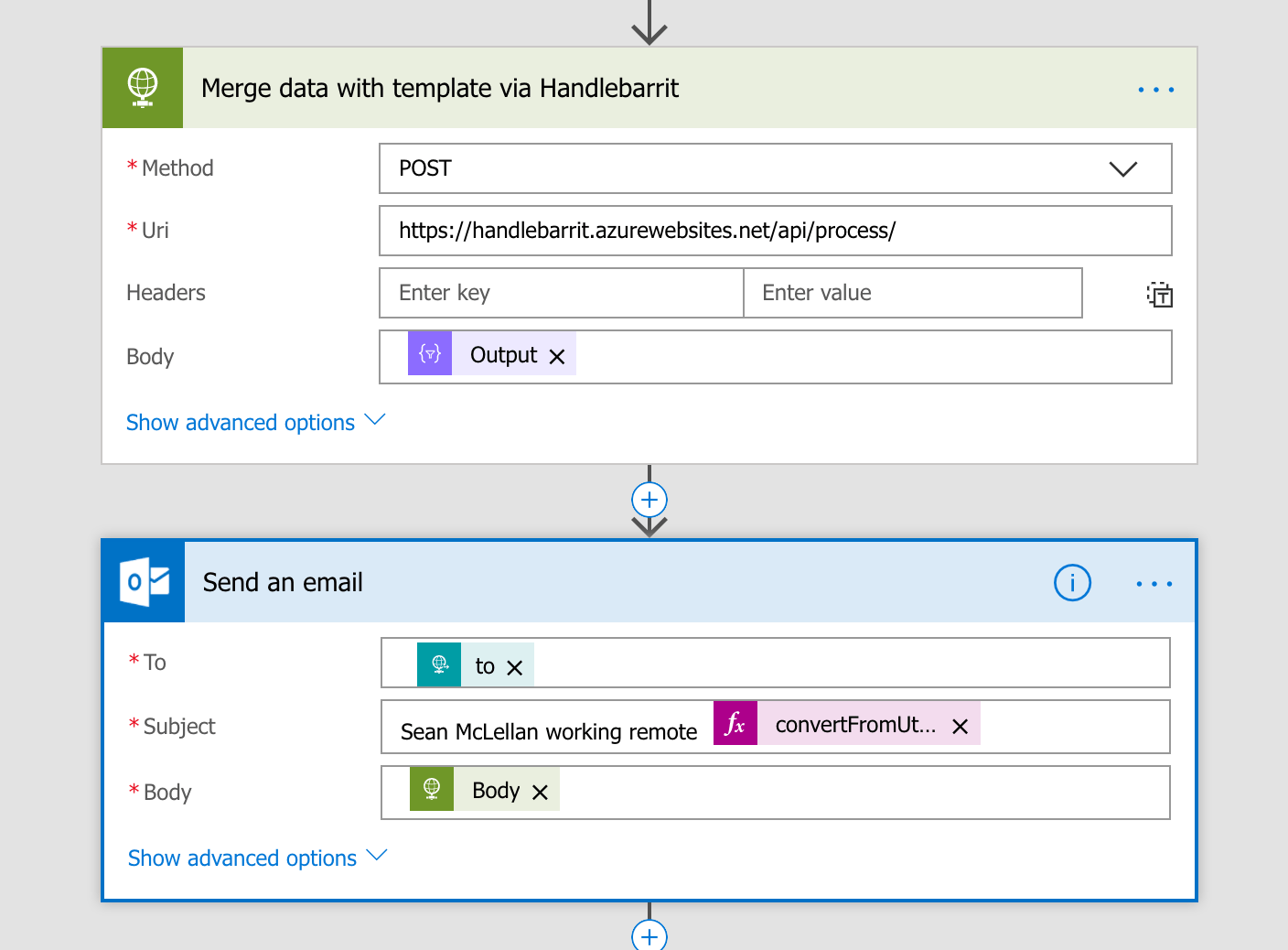Click the convertFromUt expression function icon

point(735,723)
